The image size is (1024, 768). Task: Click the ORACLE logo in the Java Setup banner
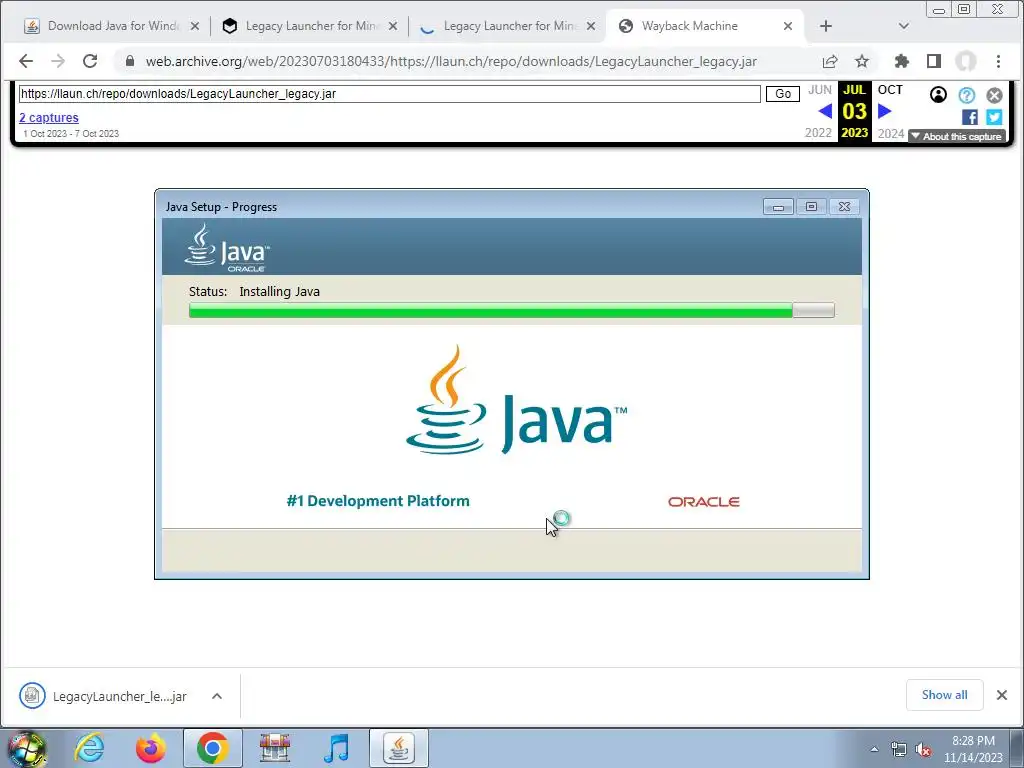pyautogui.click(x=703, y=502)
